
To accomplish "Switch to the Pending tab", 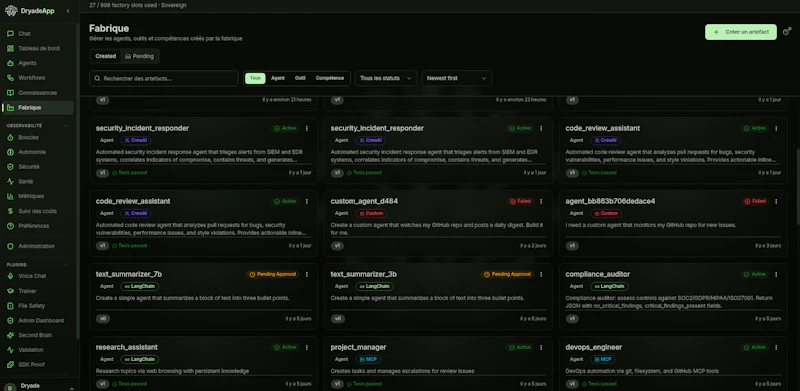I will (139, 56).
